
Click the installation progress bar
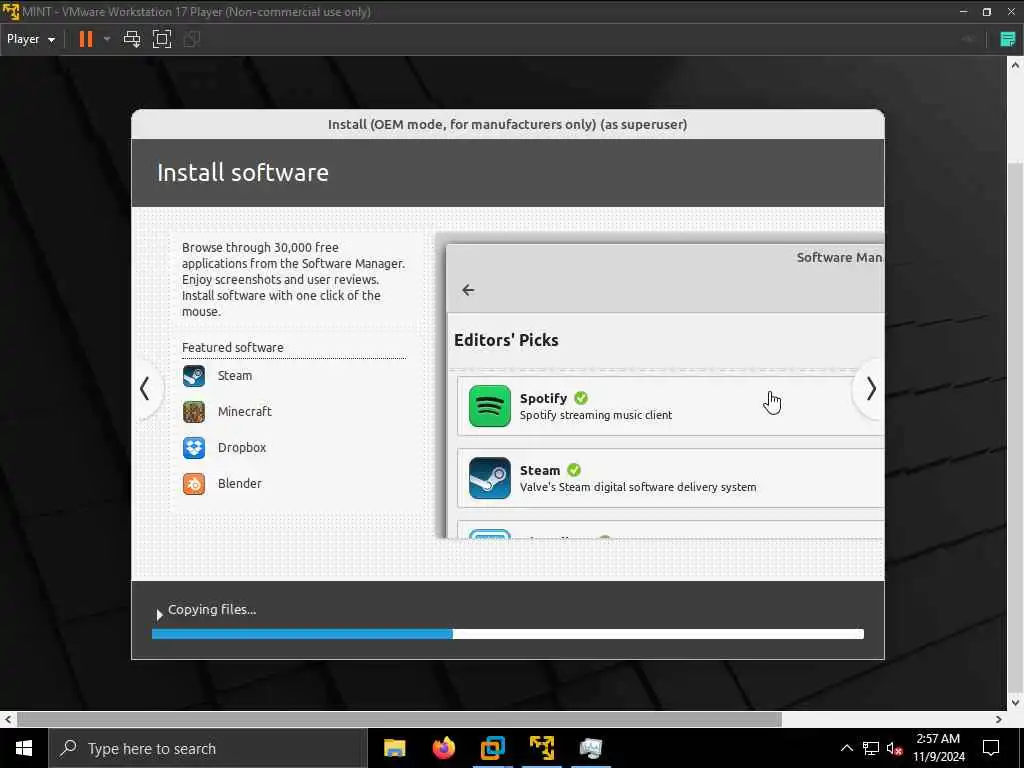coord(508,634)
